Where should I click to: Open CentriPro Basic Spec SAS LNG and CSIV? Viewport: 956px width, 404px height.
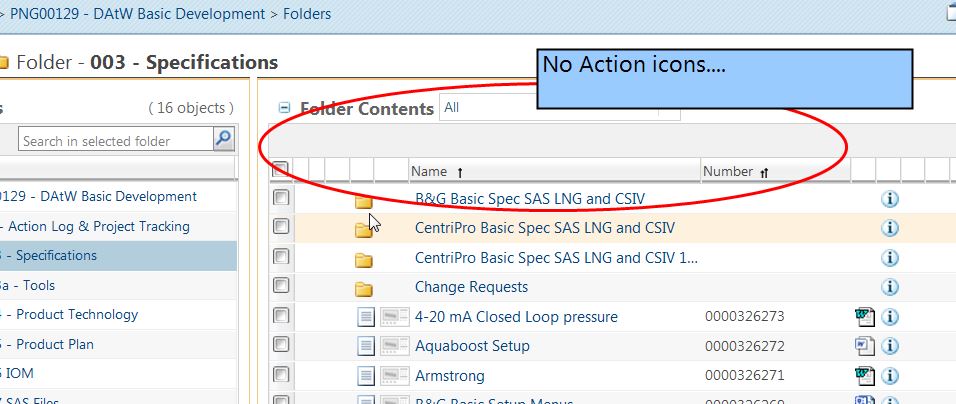(544, 228)
